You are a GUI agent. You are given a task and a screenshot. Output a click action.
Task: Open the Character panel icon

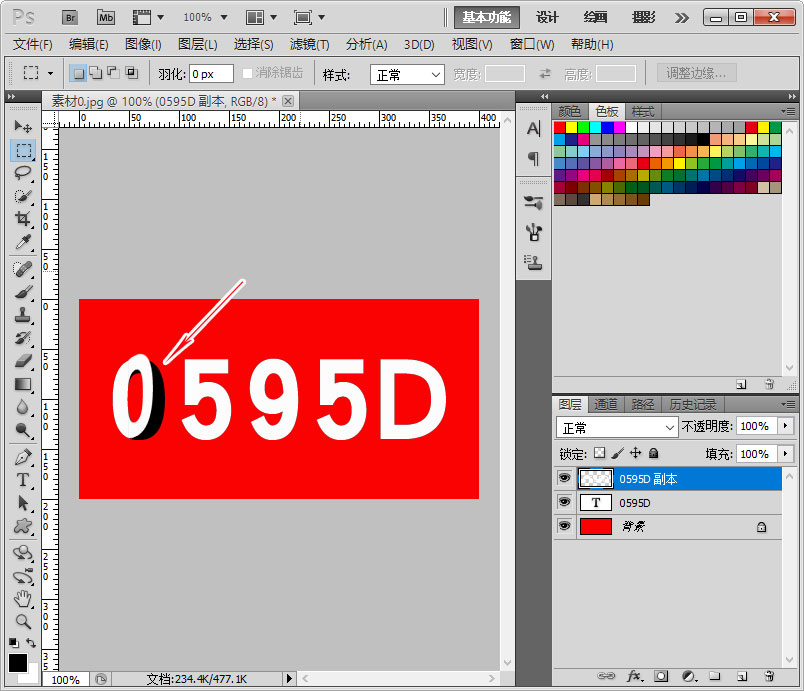point(534,129)
